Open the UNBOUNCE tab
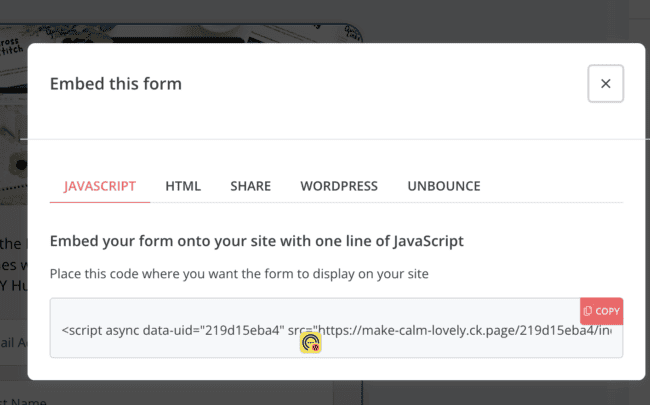This screenshot has width=650, height=405. coord(444,186)
